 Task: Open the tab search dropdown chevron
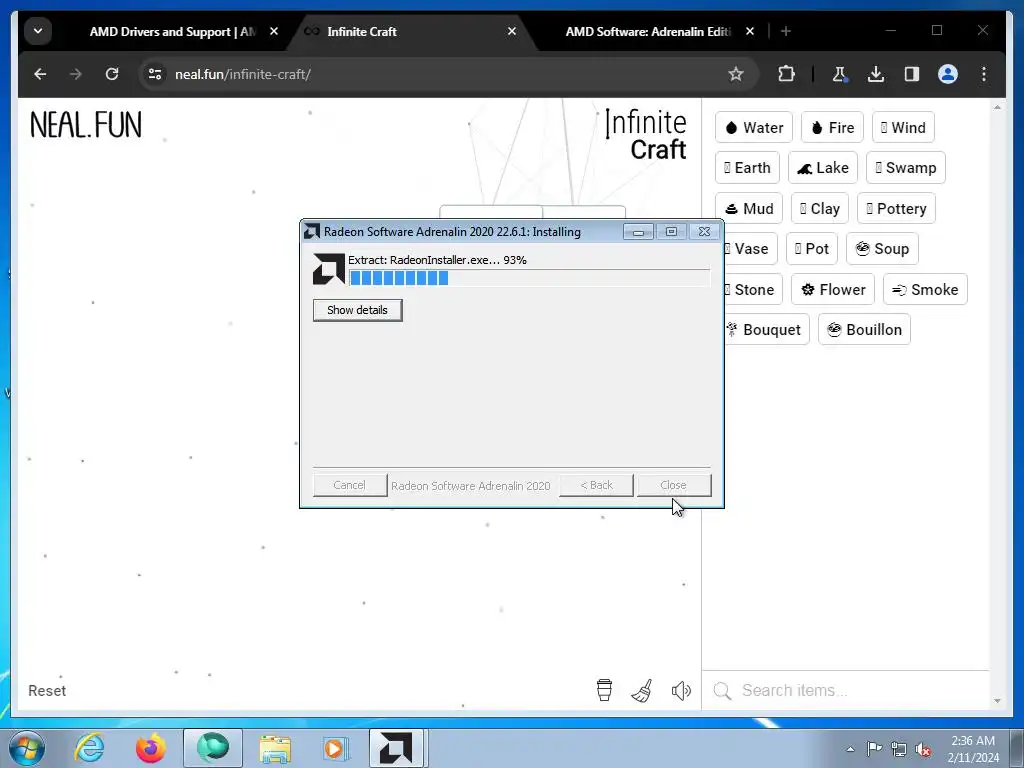pyautogui.click(x=38, y=31)
